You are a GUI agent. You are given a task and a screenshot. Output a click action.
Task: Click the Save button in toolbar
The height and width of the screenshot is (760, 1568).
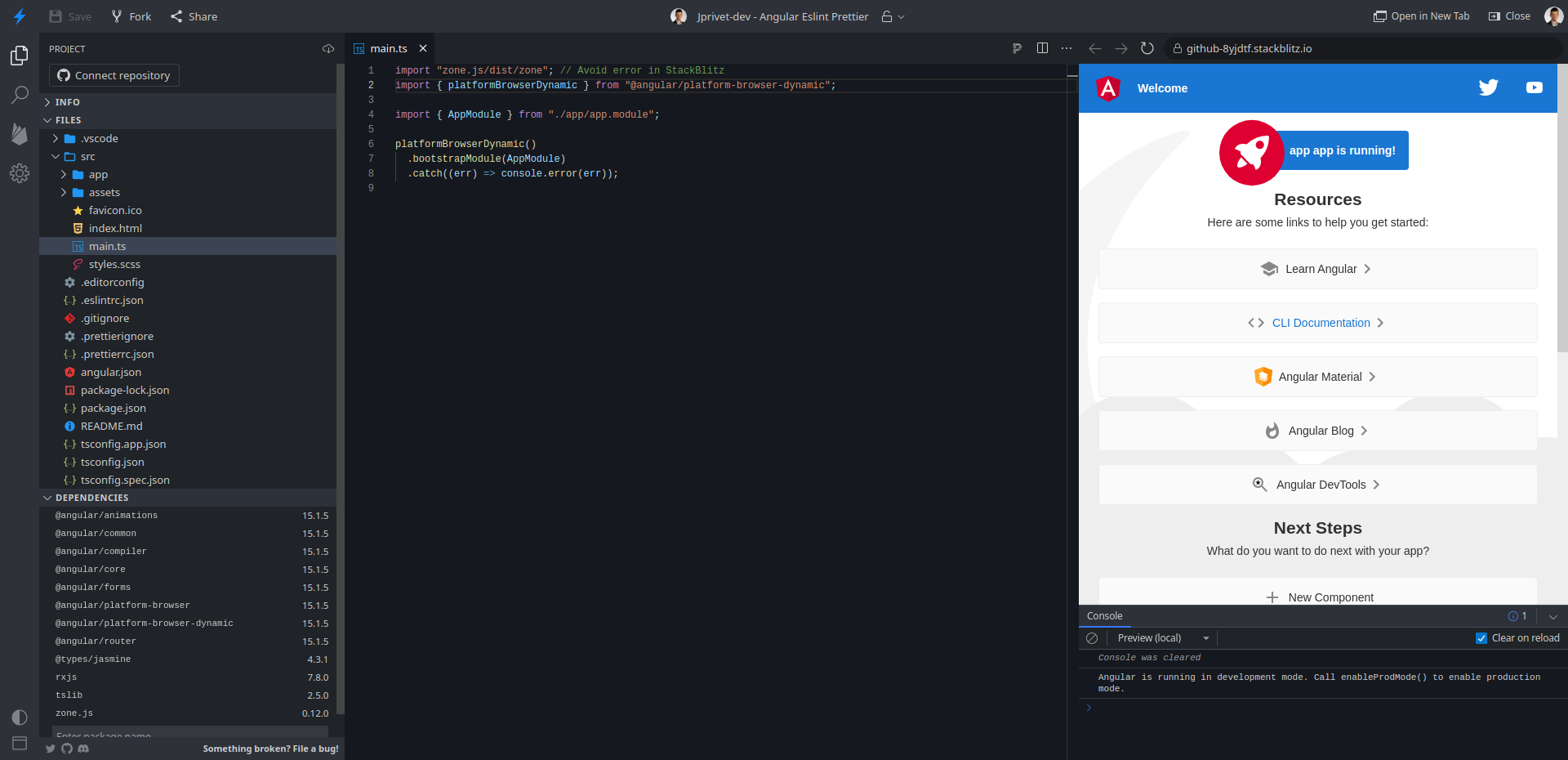(70, 16)
